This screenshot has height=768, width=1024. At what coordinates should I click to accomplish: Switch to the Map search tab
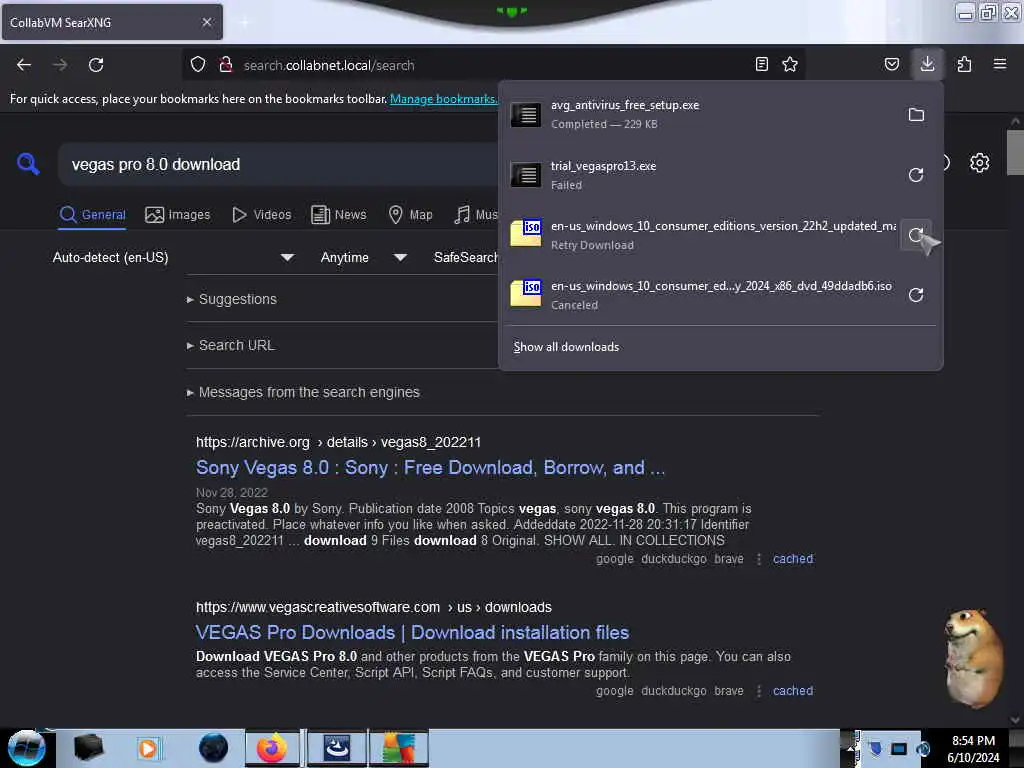click(410, 215)
